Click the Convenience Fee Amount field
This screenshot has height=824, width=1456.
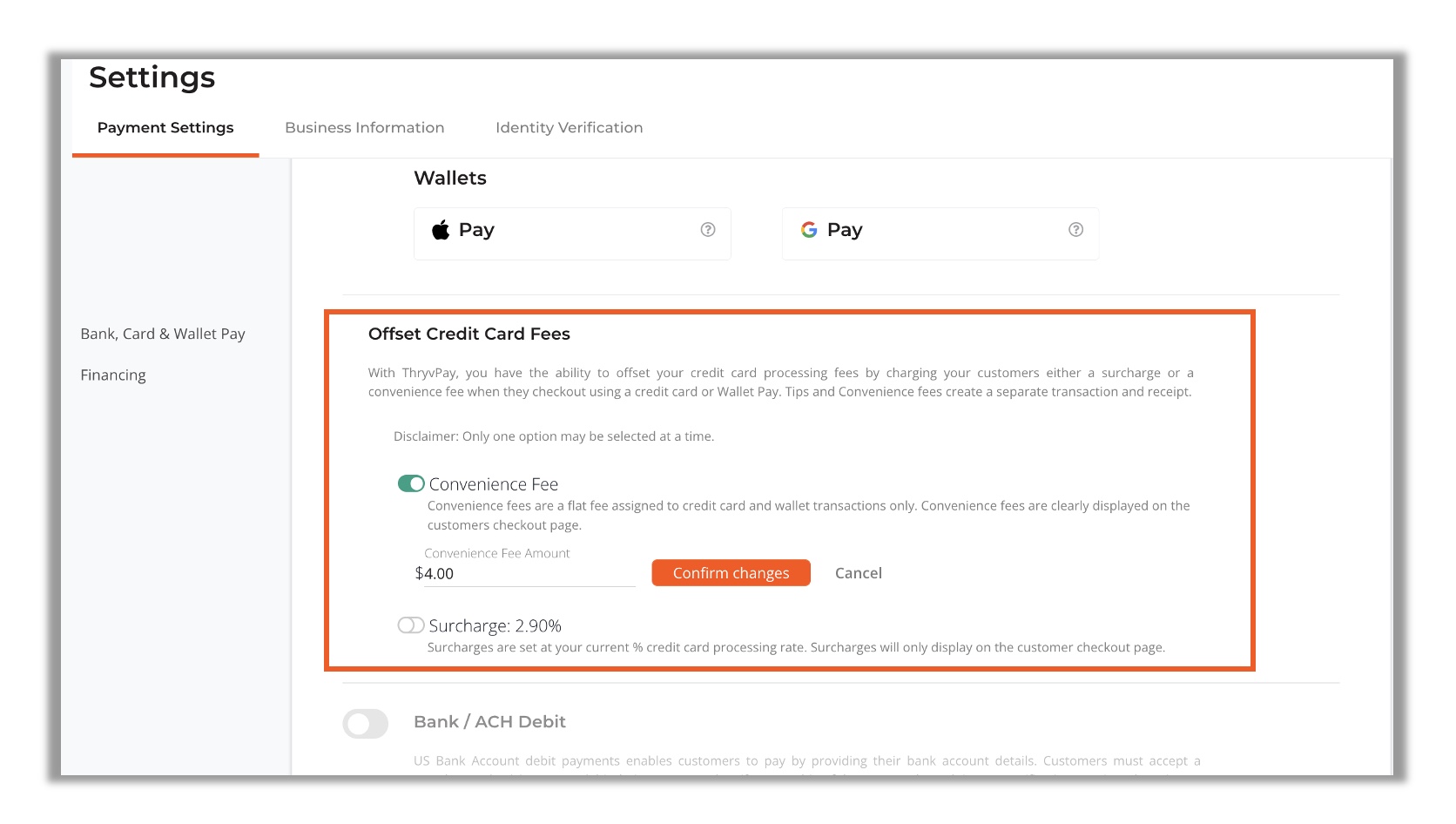(527, 573)
